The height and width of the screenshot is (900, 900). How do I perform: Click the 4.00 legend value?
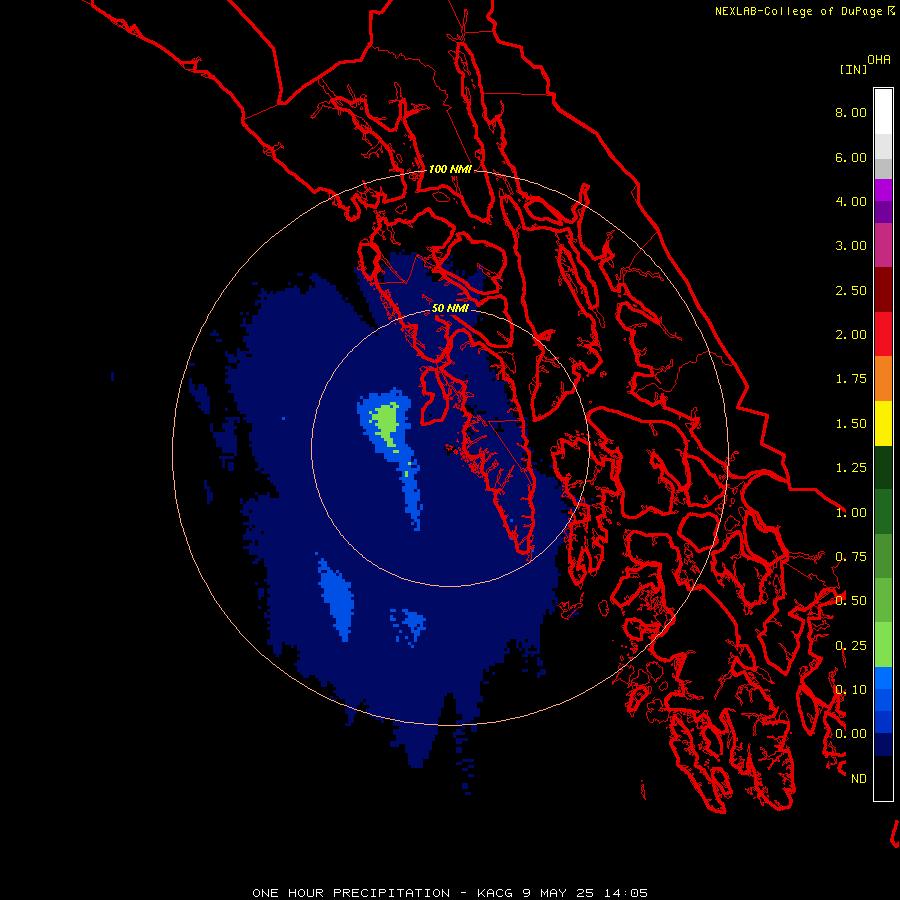[x=851, y=201]
